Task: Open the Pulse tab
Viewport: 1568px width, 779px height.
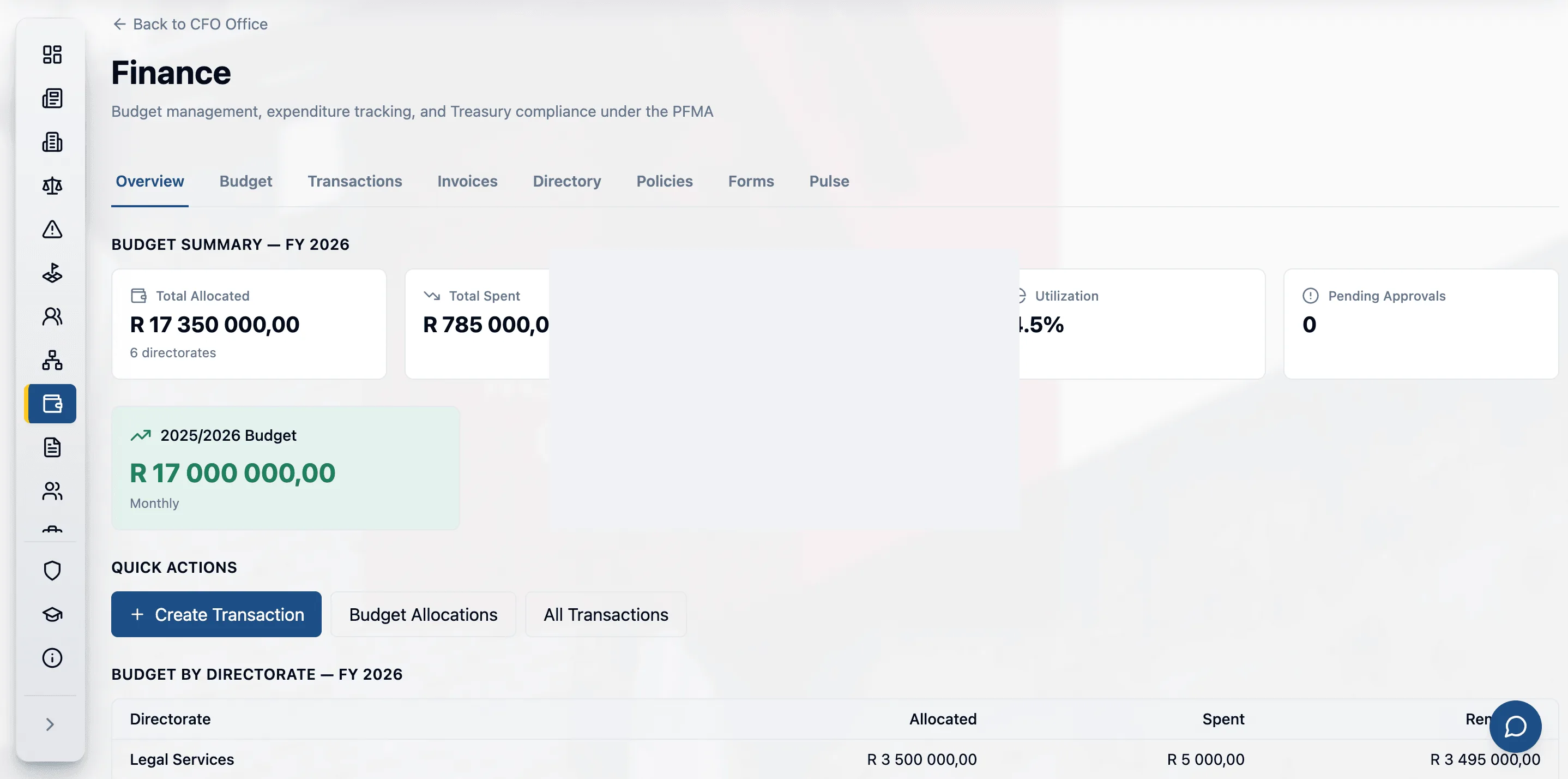Action: point(829,182)
